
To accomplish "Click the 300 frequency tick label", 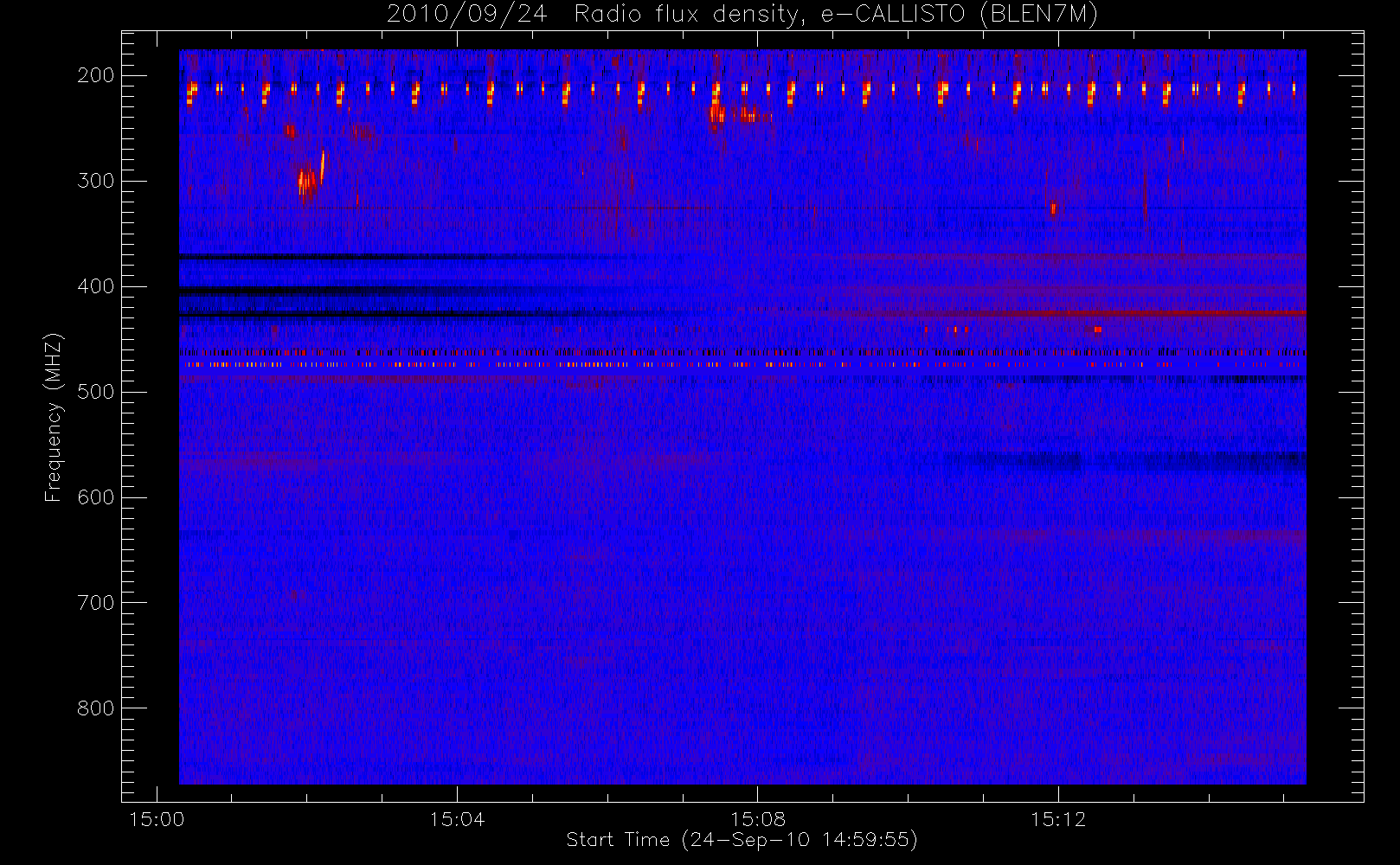I will (96, 181).
